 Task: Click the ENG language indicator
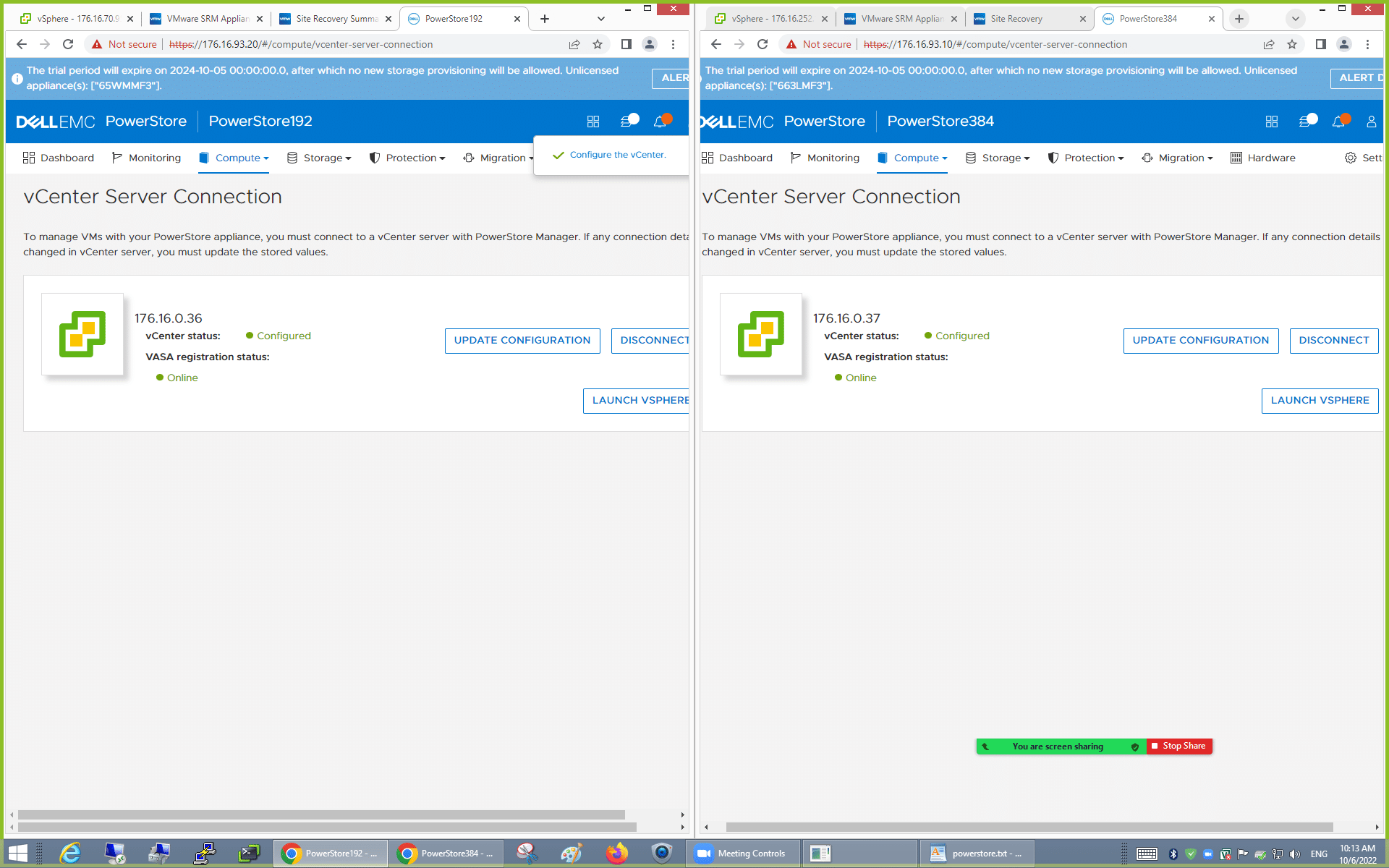(1319, 854)
